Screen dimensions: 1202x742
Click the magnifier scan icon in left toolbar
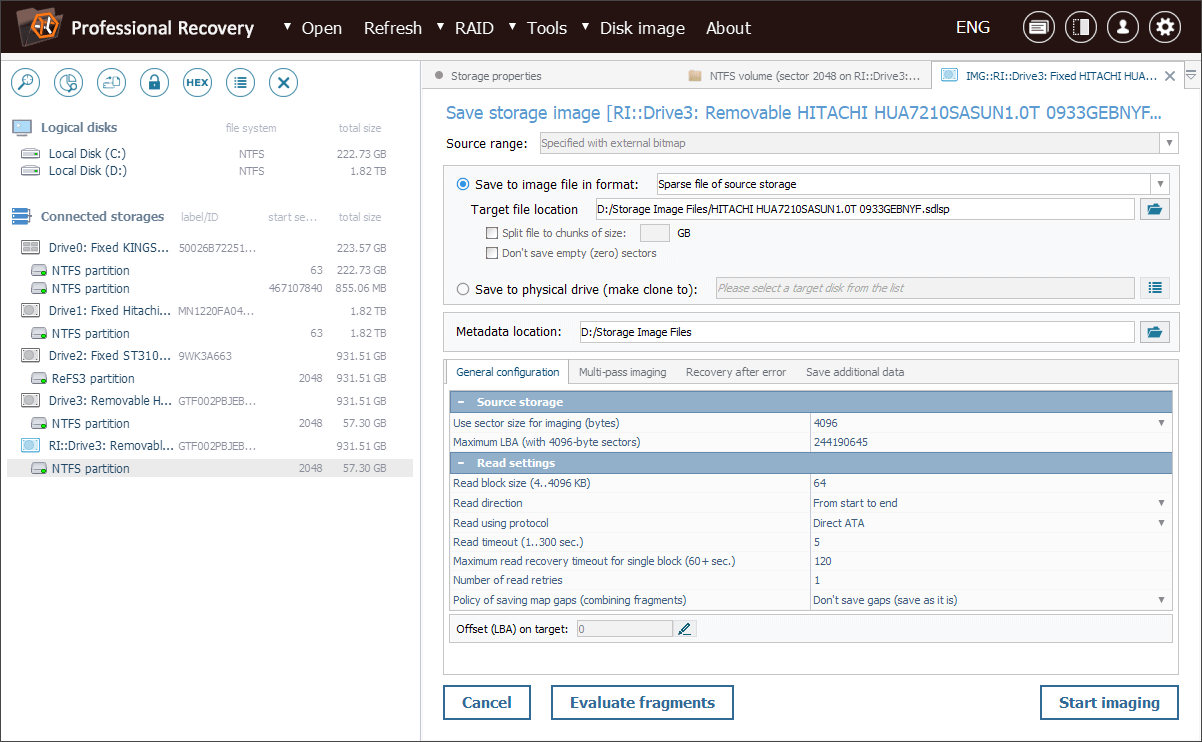25,83
